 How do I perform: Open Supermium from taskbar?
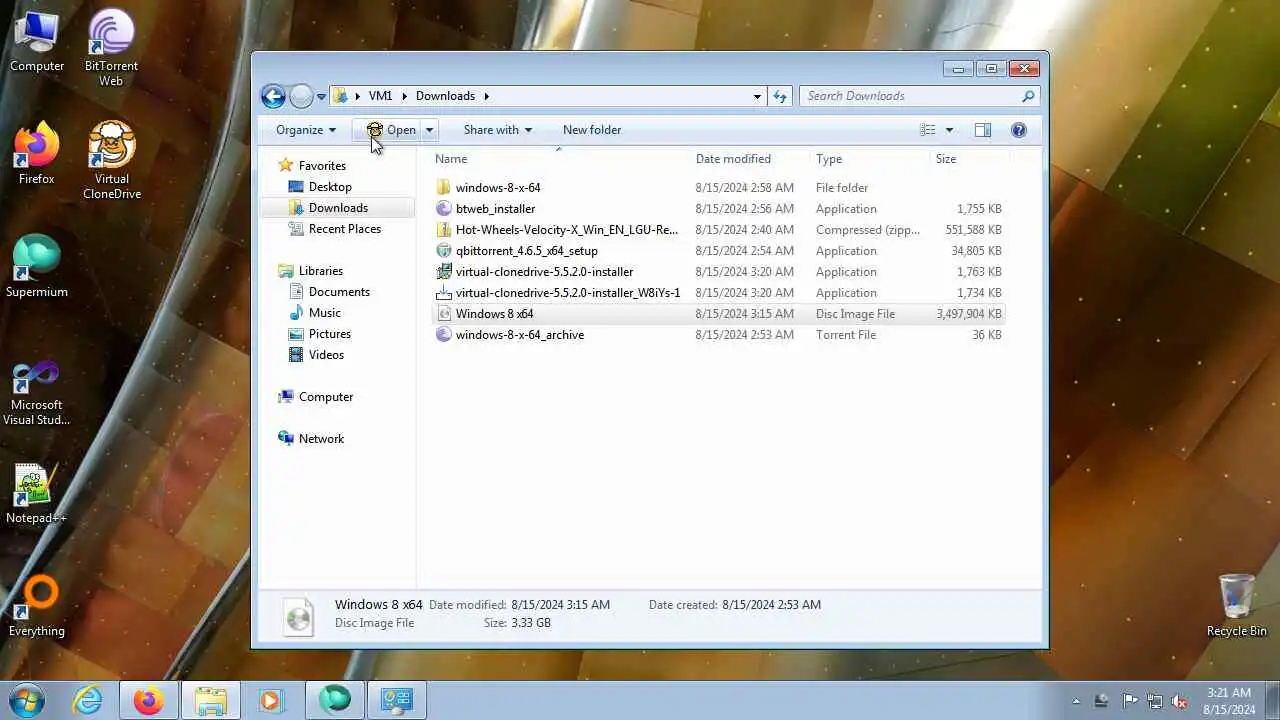334,700
